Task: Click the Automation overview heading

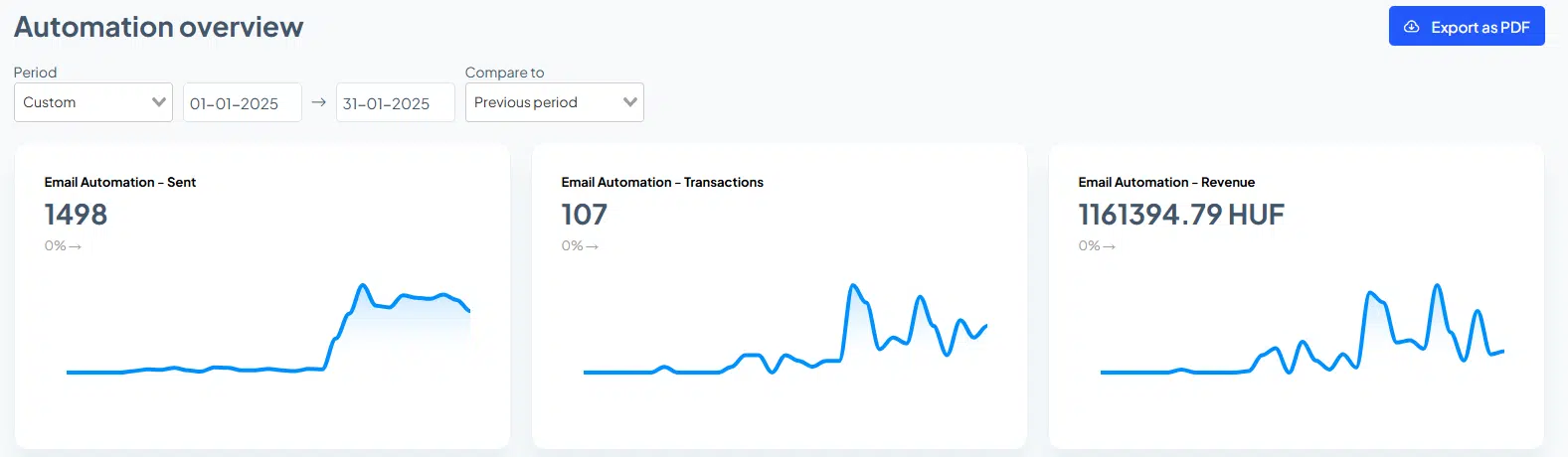Action: 158,27
